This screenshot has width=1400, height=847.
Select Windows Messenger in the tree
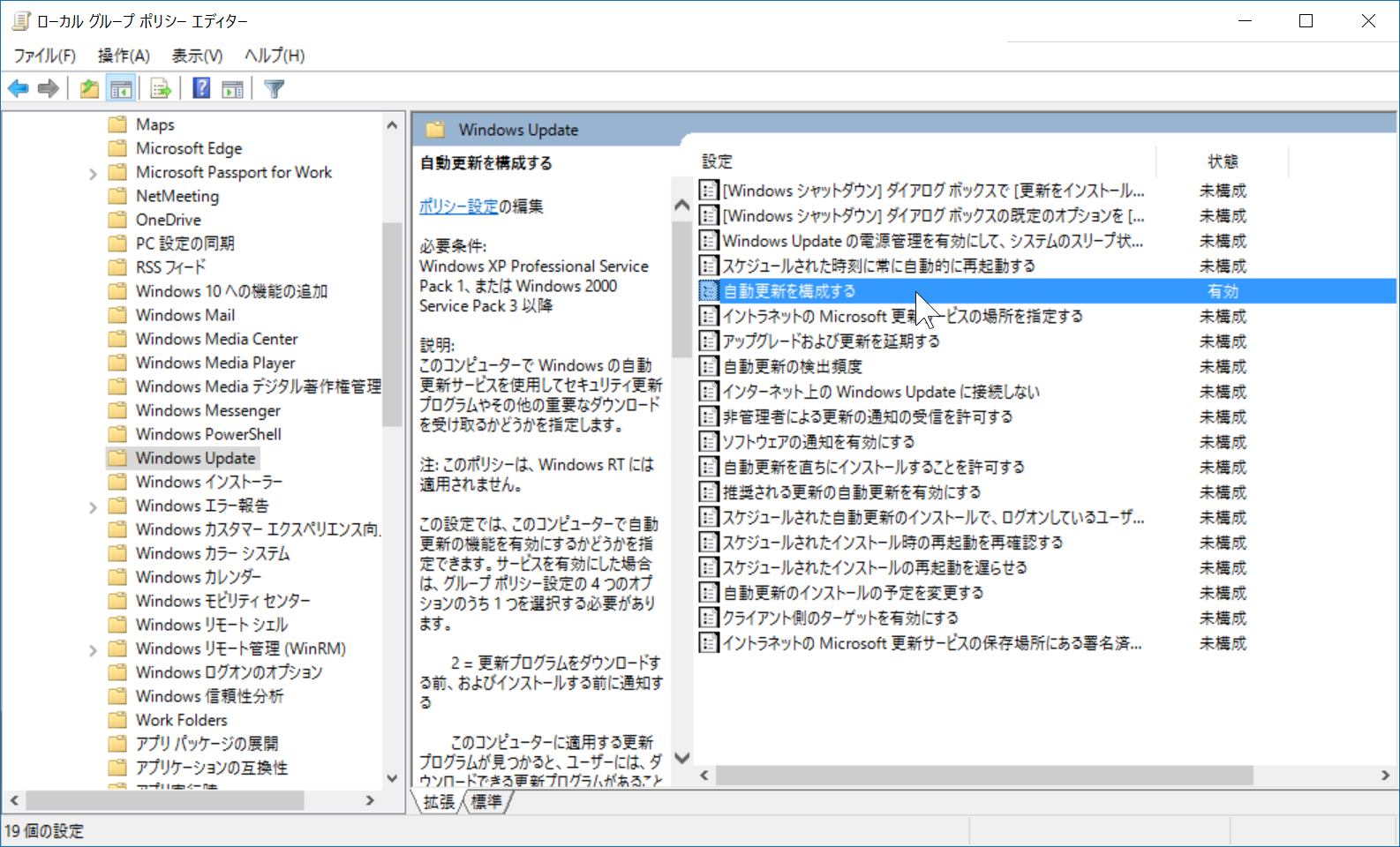tap(208, 410)
